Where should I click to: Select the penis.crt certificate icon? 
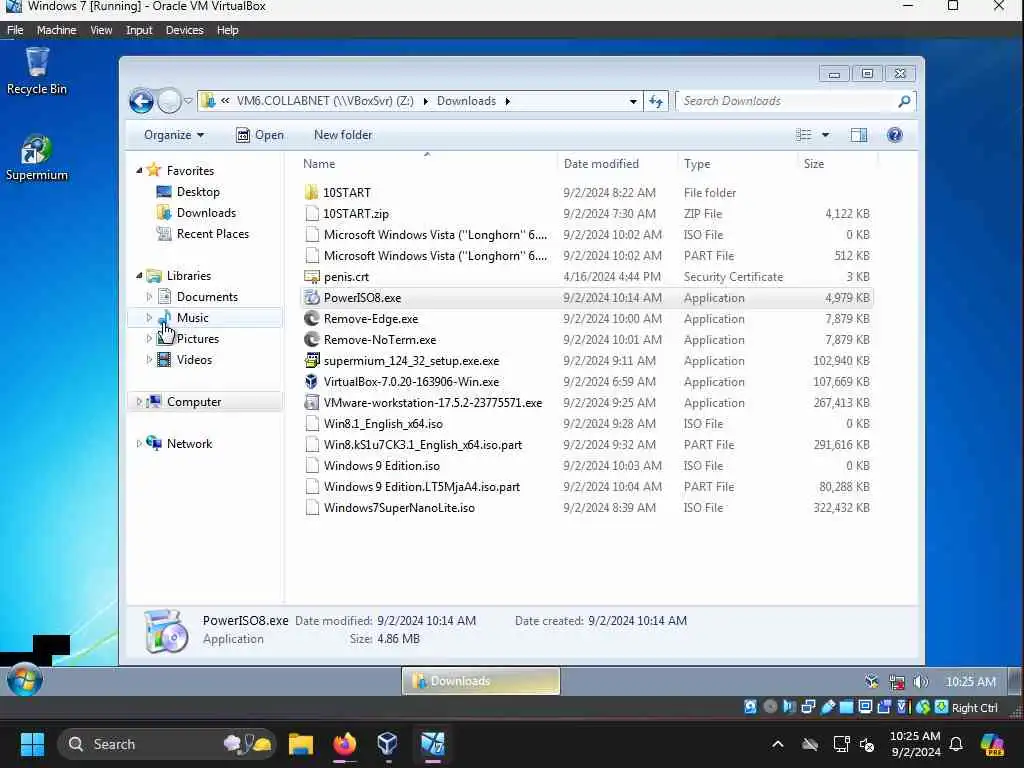[312, 277]
